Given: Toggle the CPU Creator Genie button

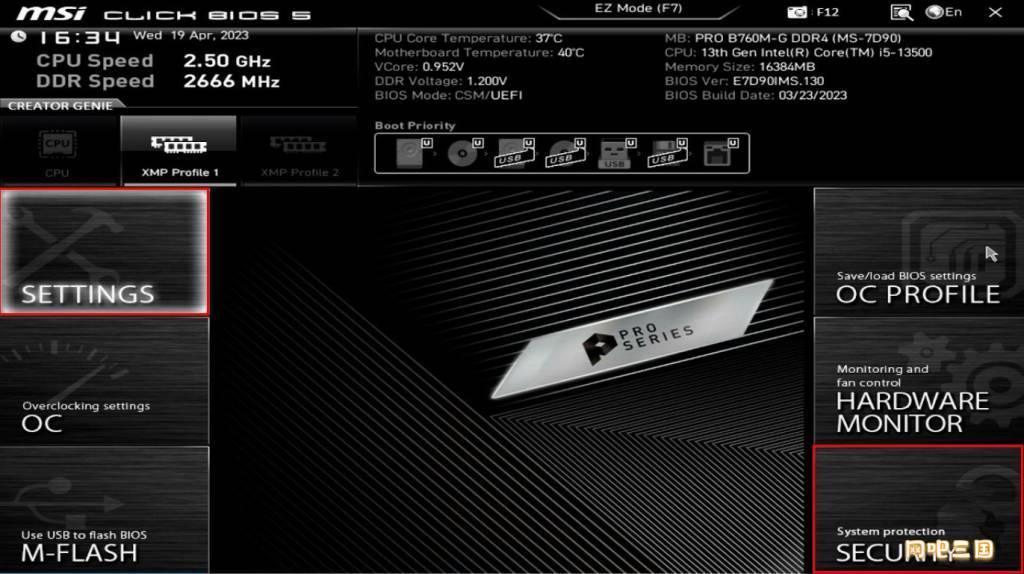Looking at the screenshot, I should [57, 151].
